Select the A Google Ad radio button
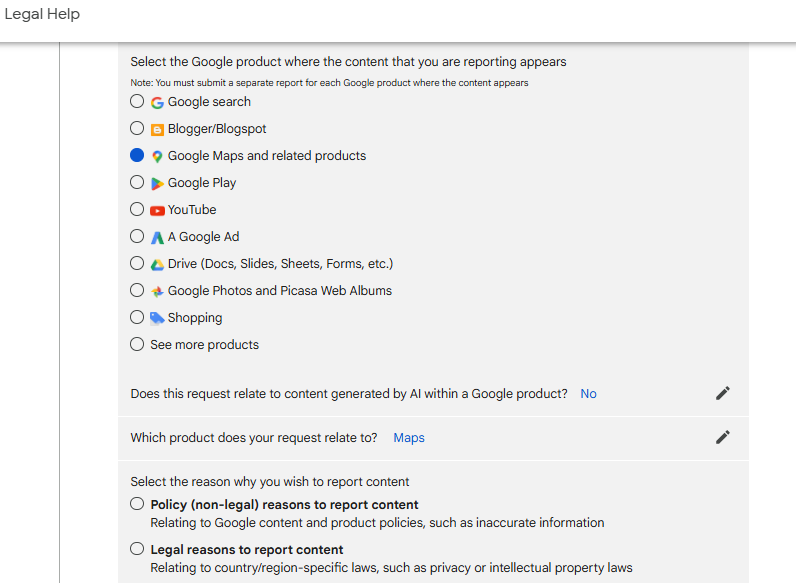796x583 pixels. coord(137,236)
